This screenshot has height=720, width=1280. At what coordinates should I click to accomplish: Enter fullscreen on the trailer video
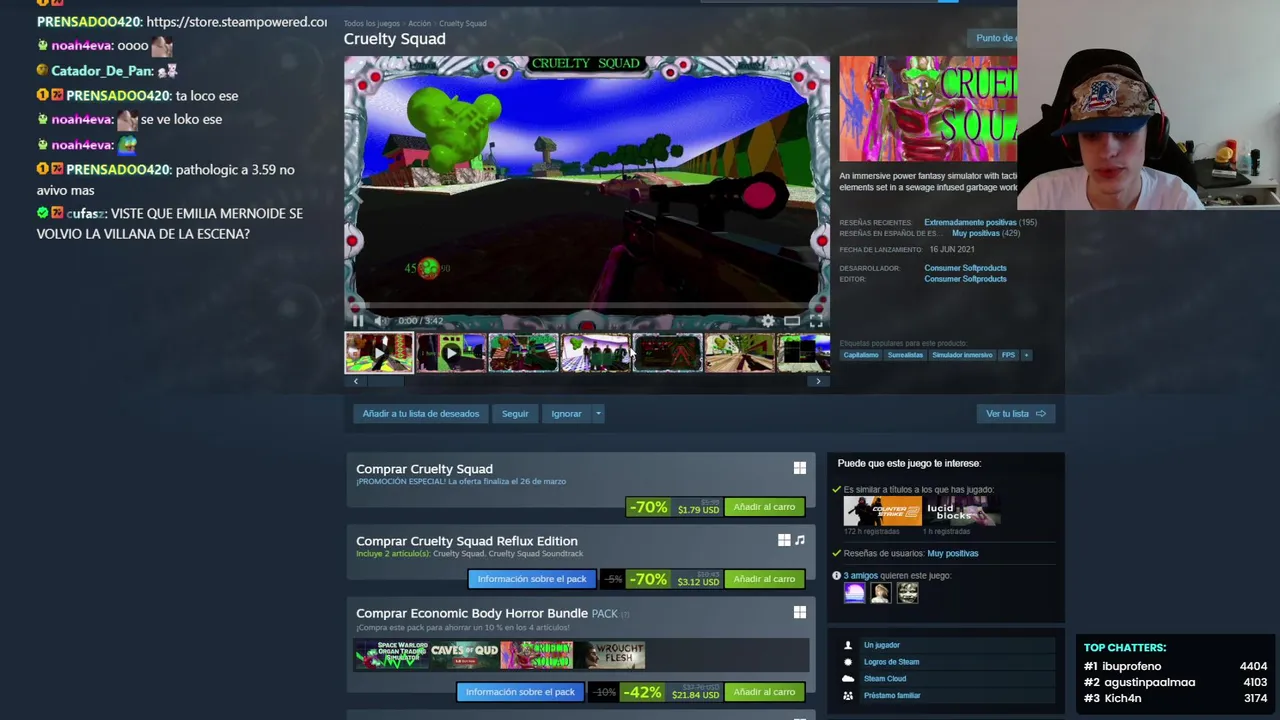[816, 321]
